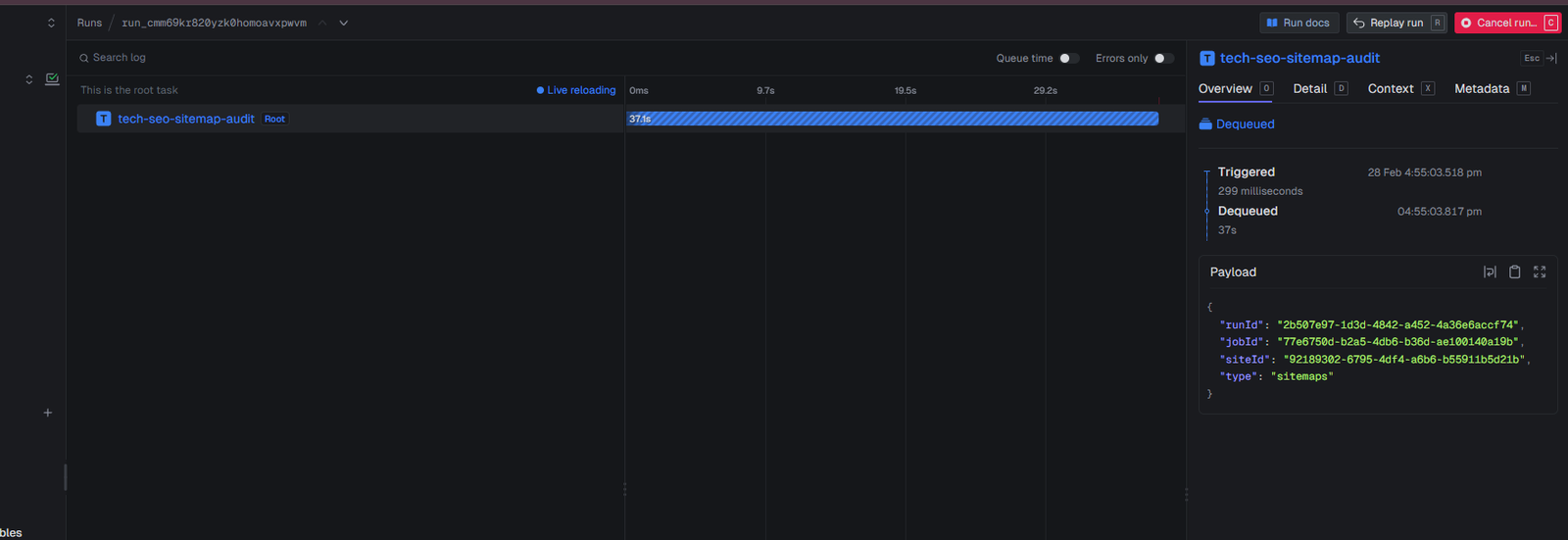1568x540 pixels.
Task: Click the plus icon in left sidebar
Action: [47, 413]
